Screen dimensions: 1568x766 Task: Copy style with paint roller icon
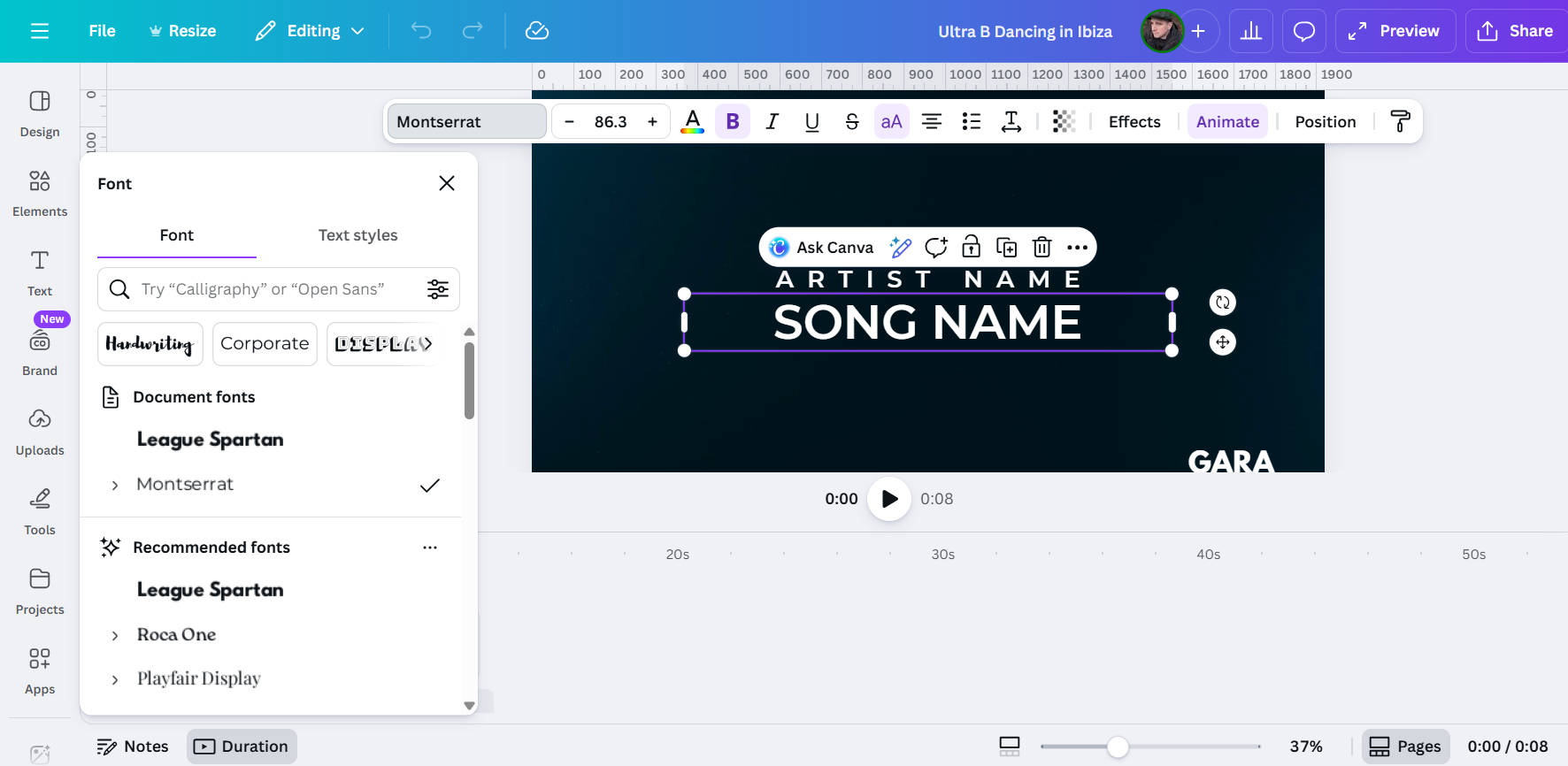pos(1400,122)
